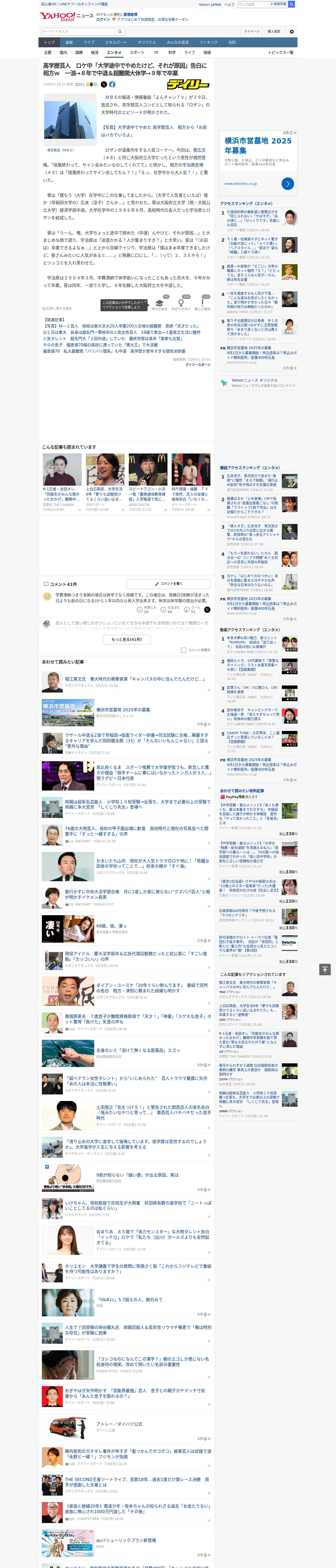Select the トップ navigation tab
The image size is (336, 1568).
click(49, 42)
